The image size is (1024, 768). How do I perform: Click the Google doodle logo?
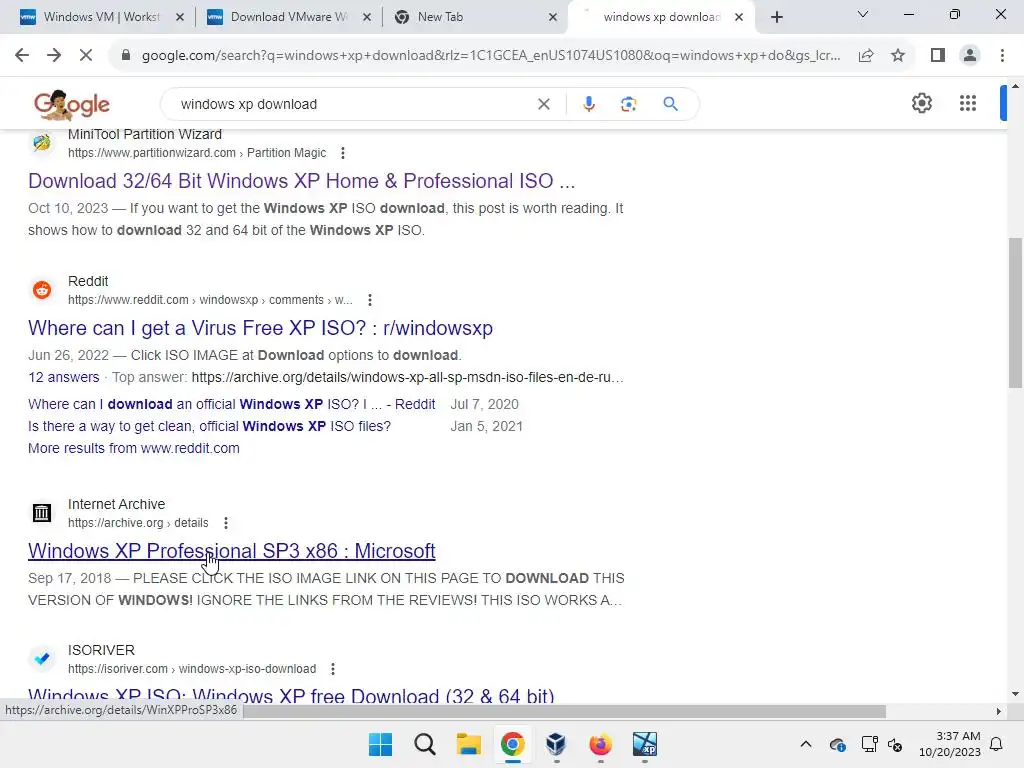(71, 104)
